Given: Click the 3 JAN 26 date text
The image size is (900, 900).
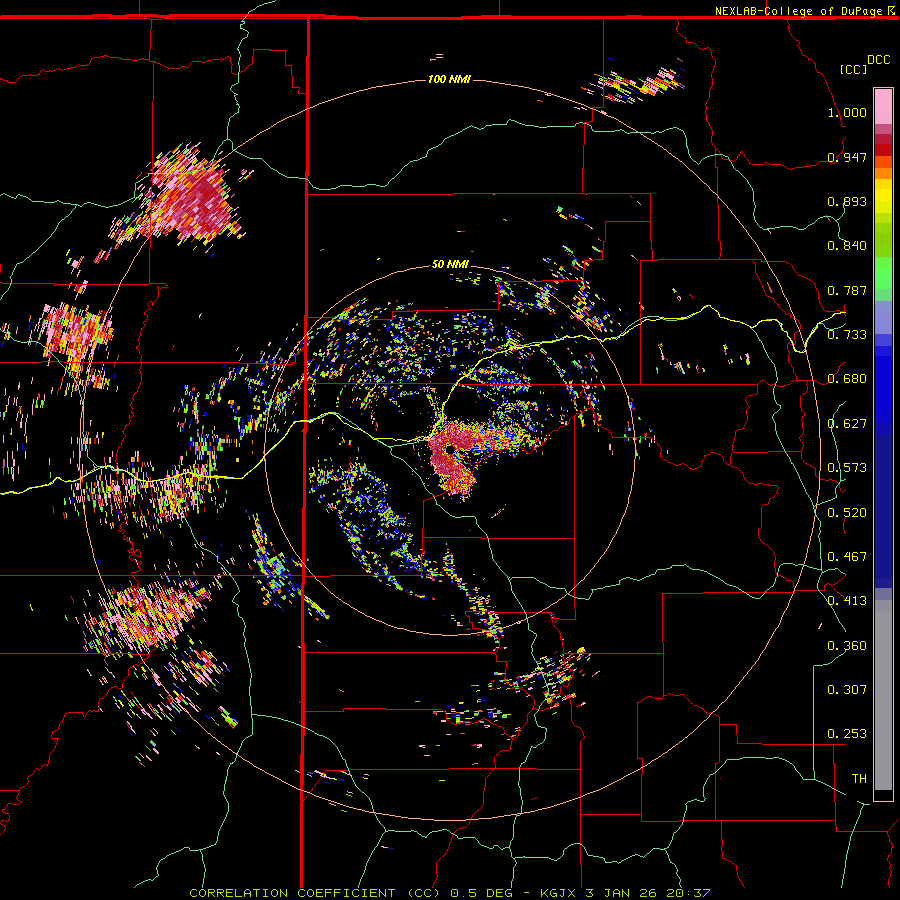Looking at the screenshot, I should pyautogui.click(x=620, y=893).
